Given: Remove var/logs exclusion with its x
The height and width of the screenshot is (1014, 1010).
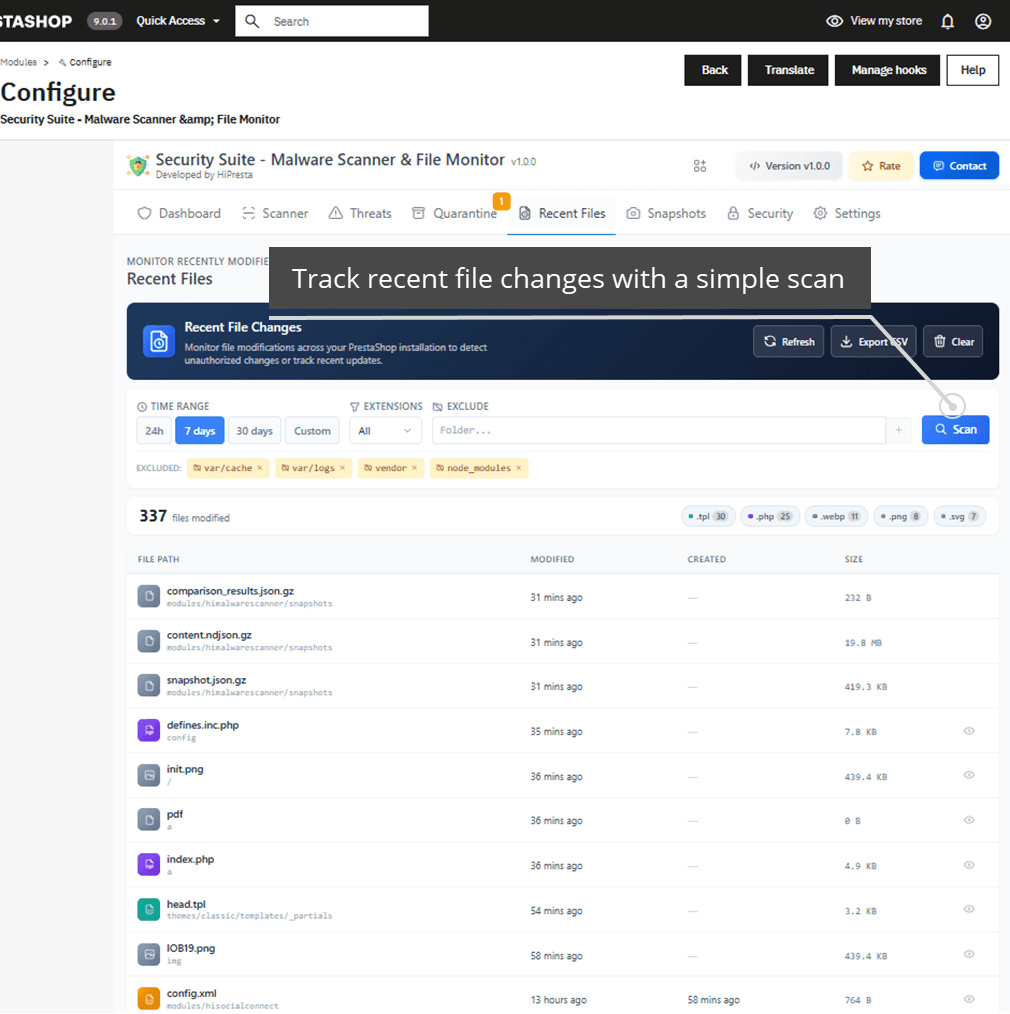Looking at the screenshot, I should tap(343, 468).
